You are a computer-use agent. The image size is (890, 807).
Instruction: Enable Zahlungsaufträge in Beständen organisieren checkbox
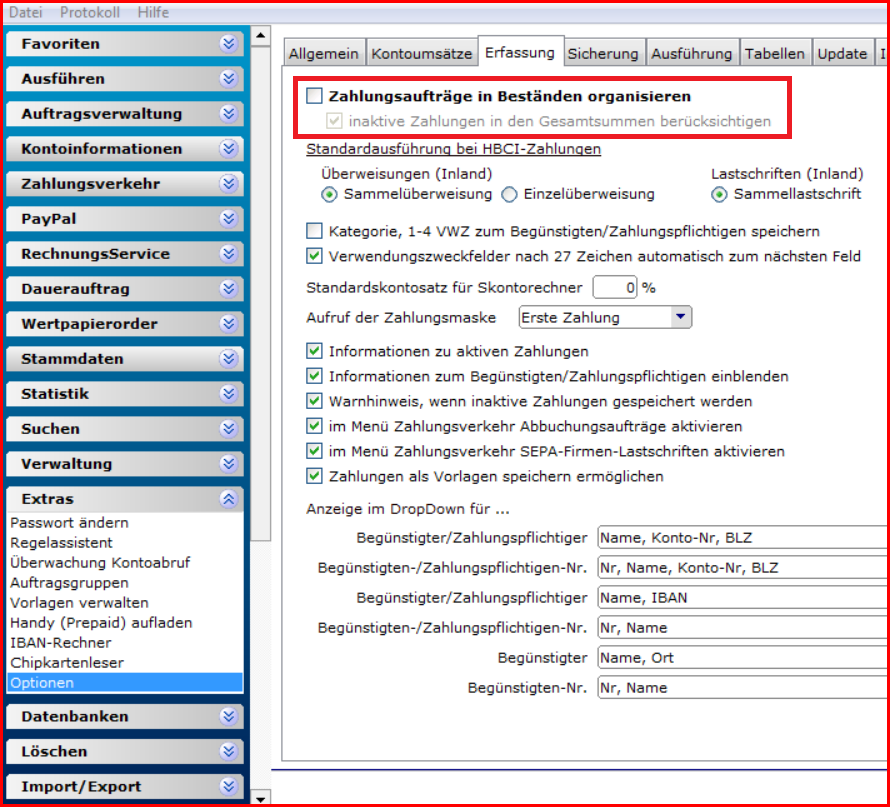[x=314, y=96]
